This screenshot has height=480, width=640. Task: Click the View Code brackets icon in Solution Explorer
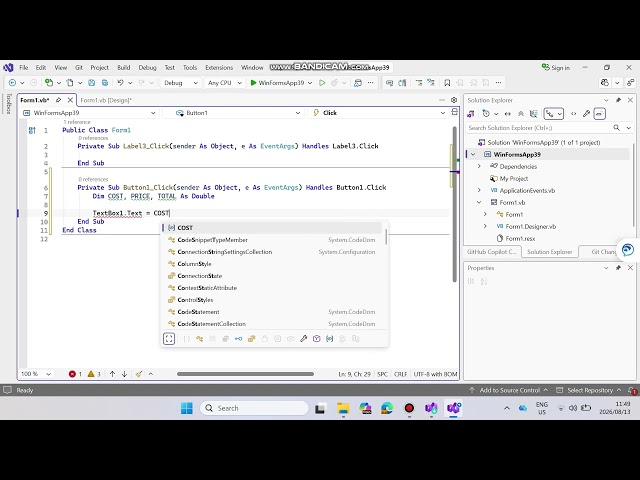pyautogui.click(x=573, y=114)
